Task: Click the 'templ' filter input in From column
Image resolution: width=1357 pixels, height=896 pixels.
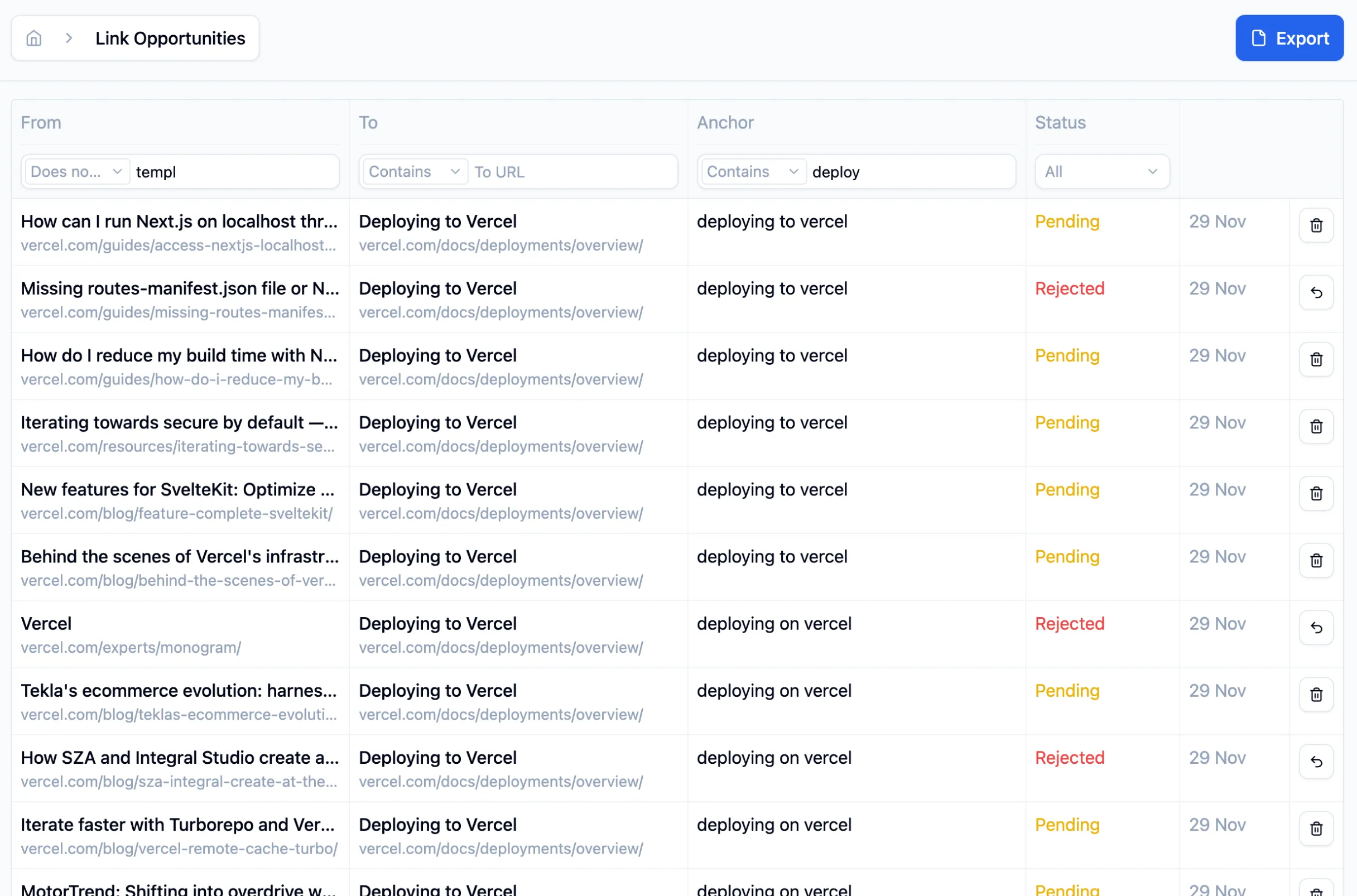Action: (x=234, y=171)
